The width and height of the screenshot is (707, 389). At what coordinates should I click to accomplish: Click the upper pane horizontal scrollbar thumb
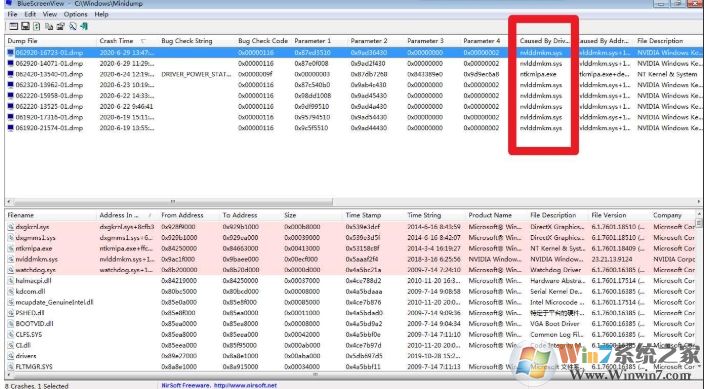(173, 201)
